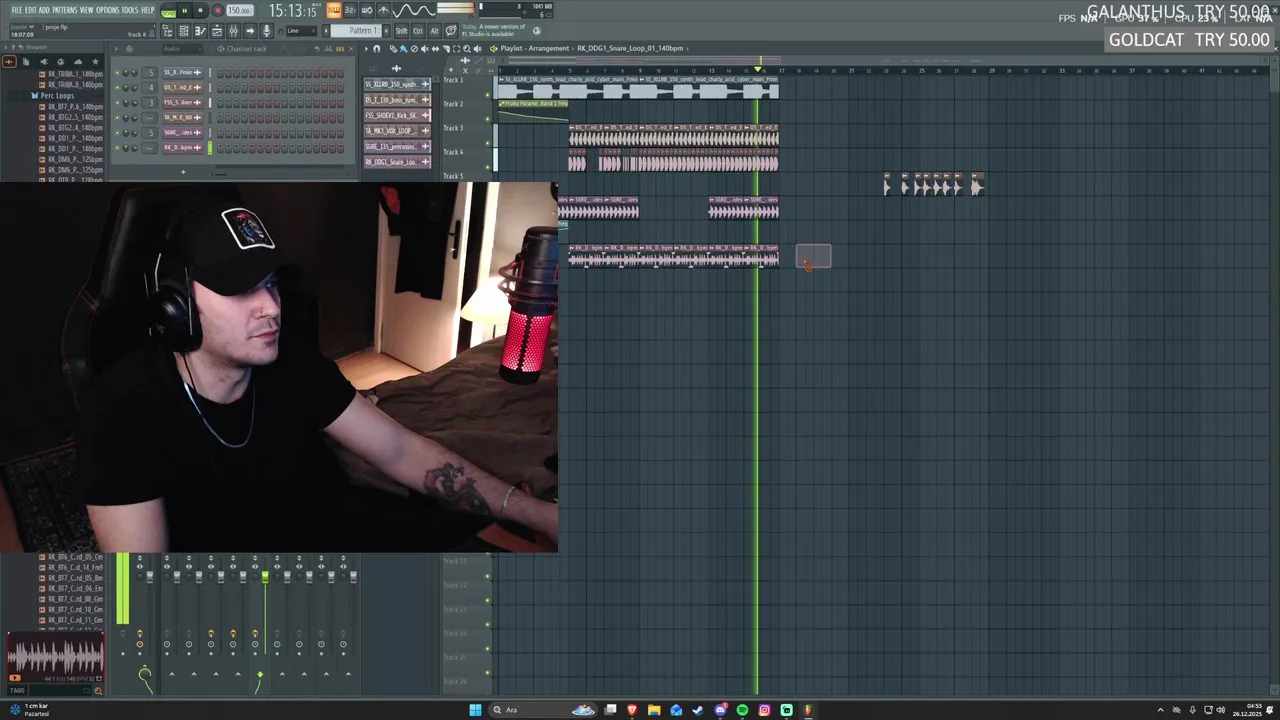This screenshot has height=720, width=1280.
Task: Click the browser search magnifier icon
Action: [x=97, y=690]
